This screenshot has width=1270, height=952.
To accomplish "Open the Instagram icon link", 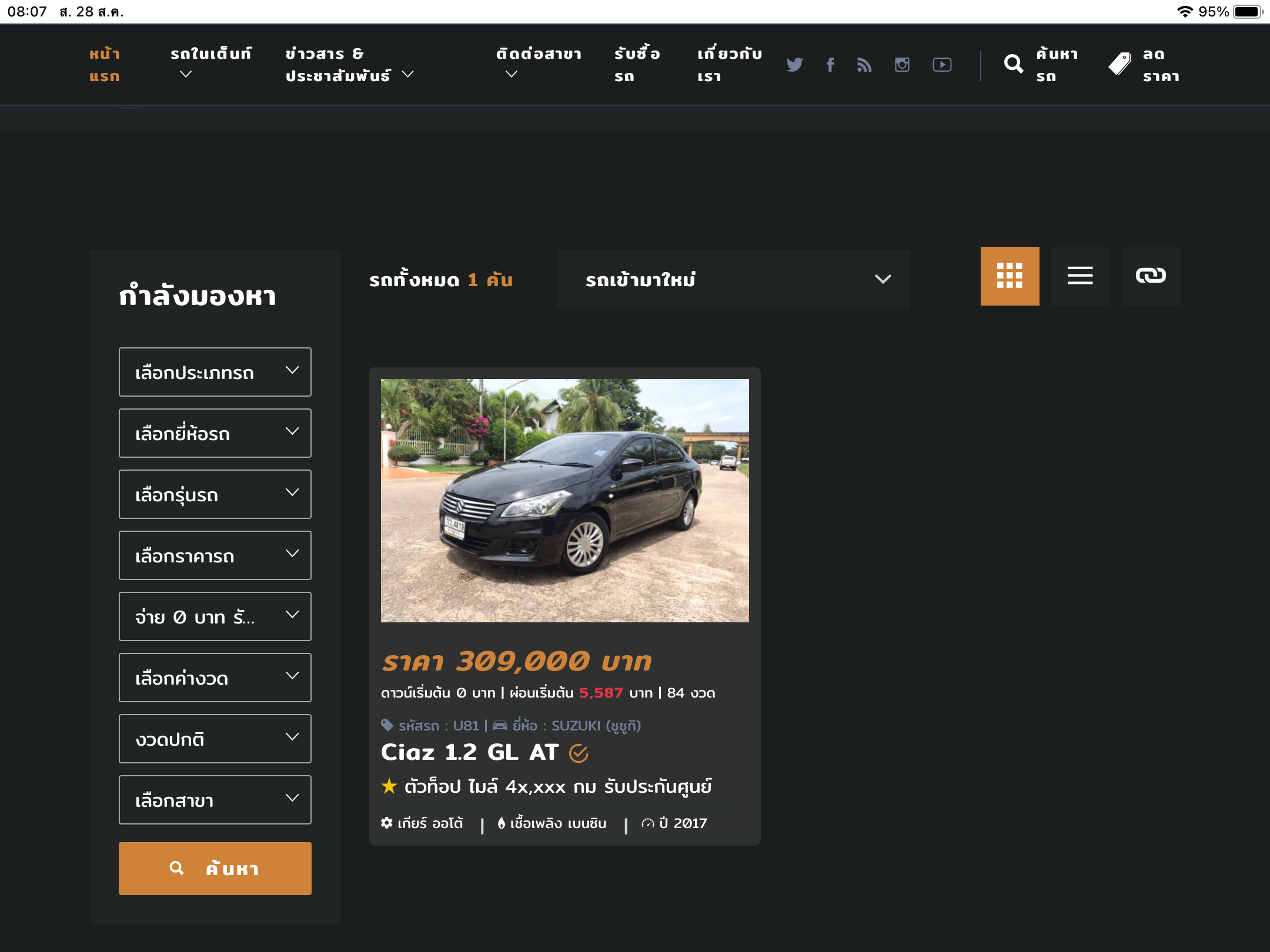I will click(902, 65).
